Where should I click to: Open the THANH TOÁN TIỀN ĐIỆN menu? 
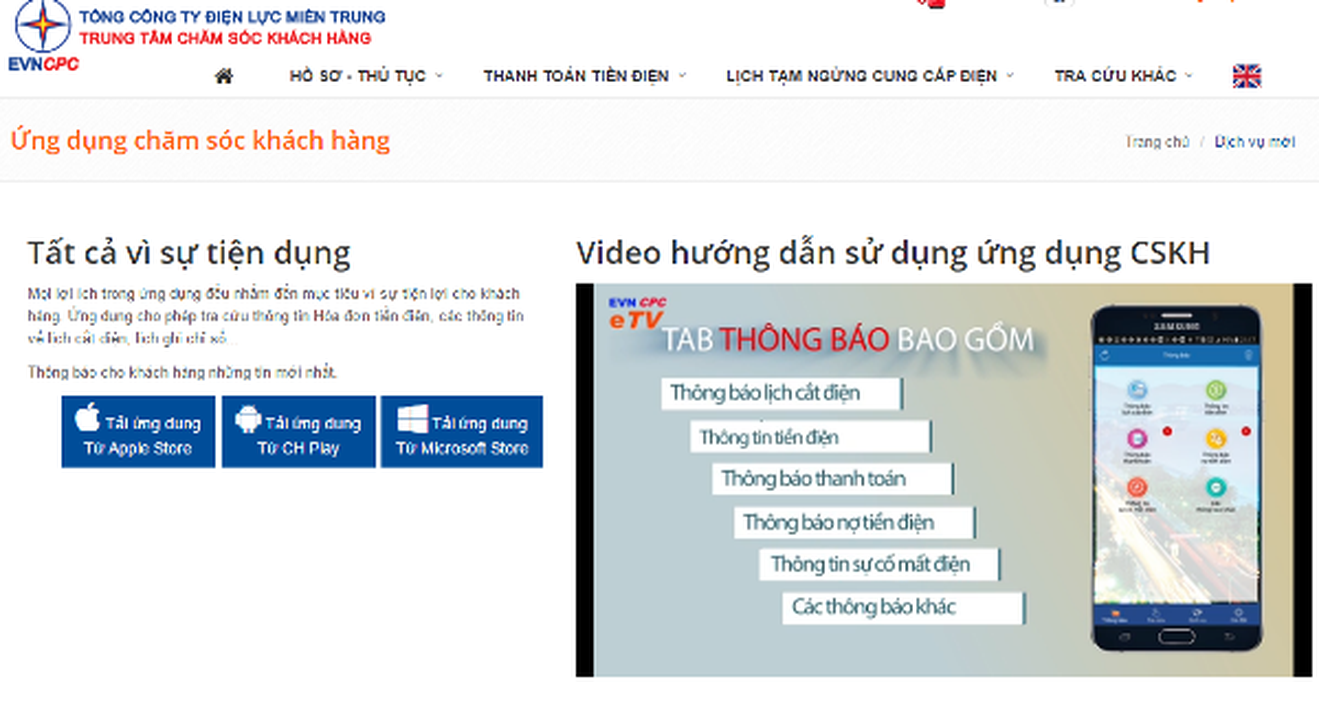[576, 76]
